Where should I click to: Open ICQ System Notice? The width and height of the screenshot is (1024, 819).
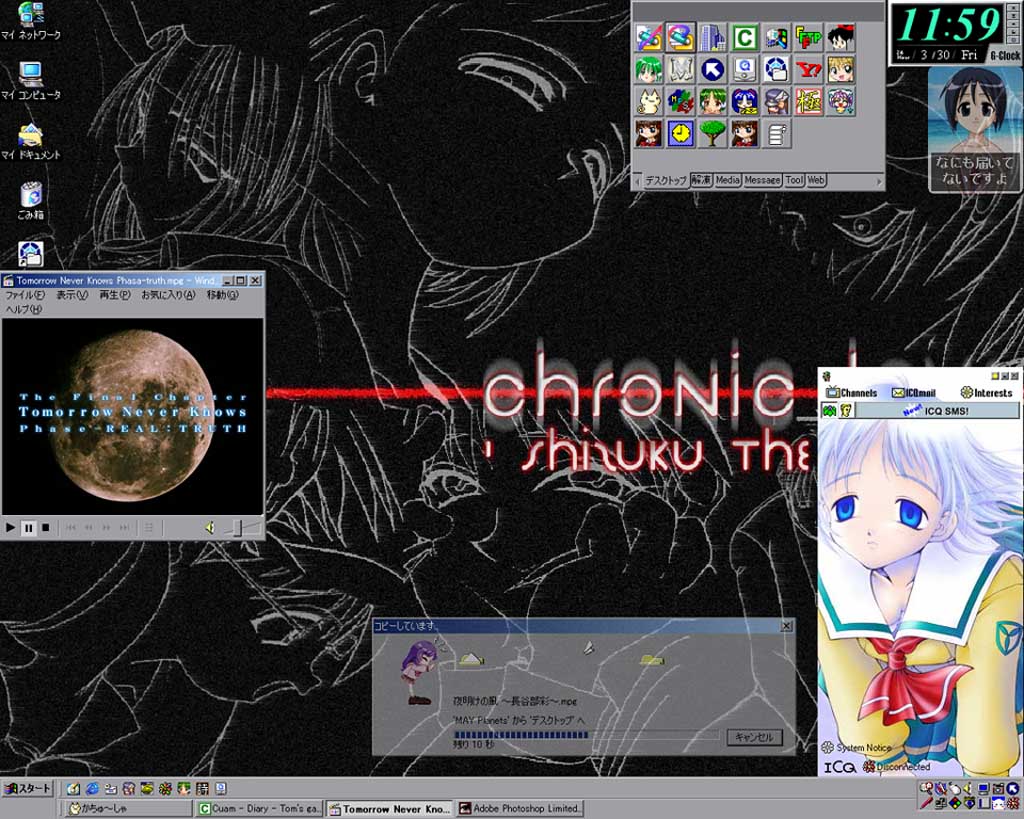[x=857, y=747]
